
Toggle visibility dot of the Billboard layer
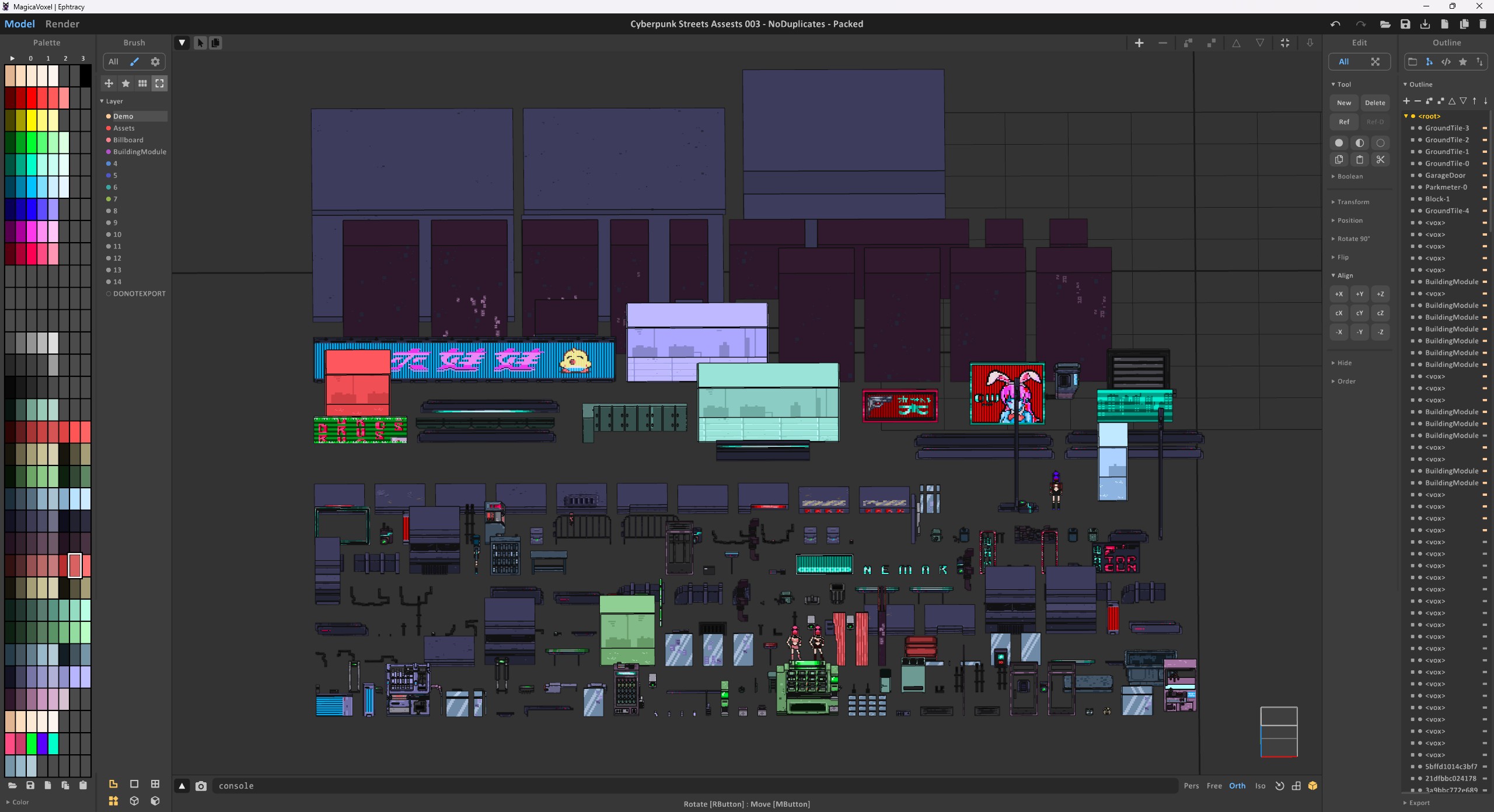[x=109, y=140]
